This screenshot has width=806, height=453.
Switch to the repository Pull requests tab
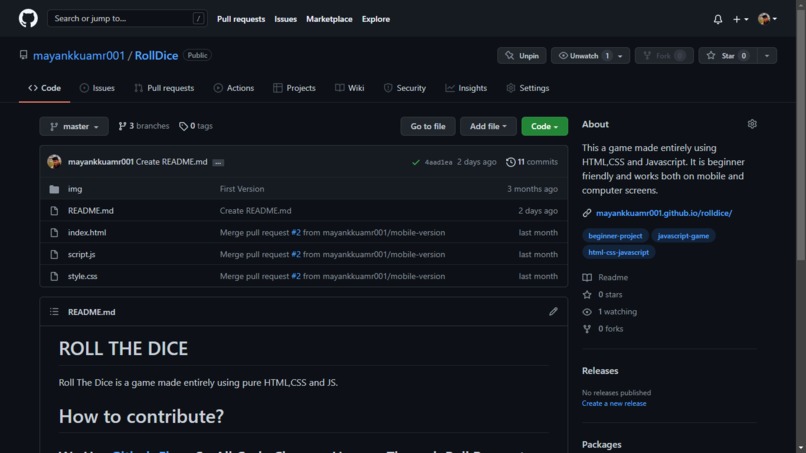[x=164, y=88]
